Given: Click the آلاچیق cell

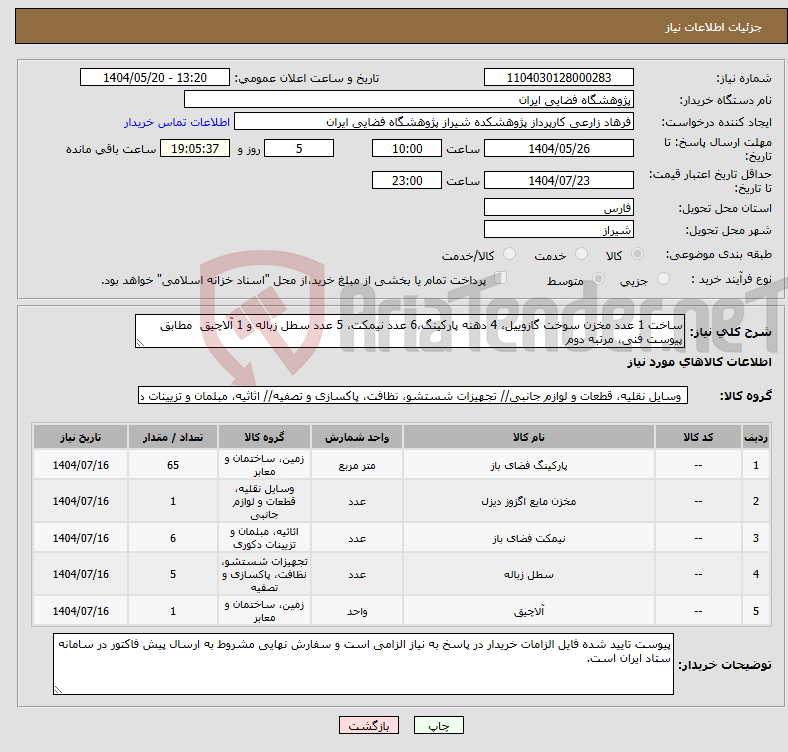Looking at the screenshot, I should click(529, 611).
